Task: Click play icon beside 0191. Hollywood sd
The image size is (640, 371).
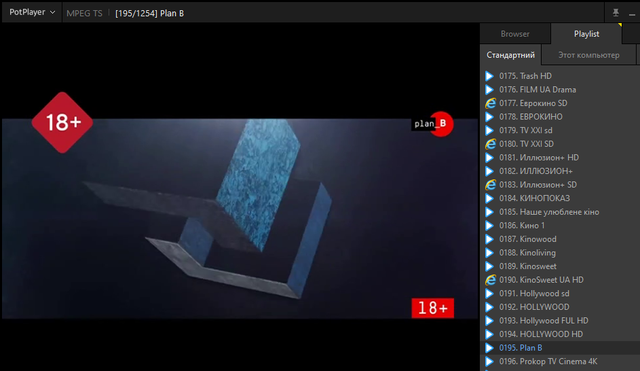Action: 489,293
